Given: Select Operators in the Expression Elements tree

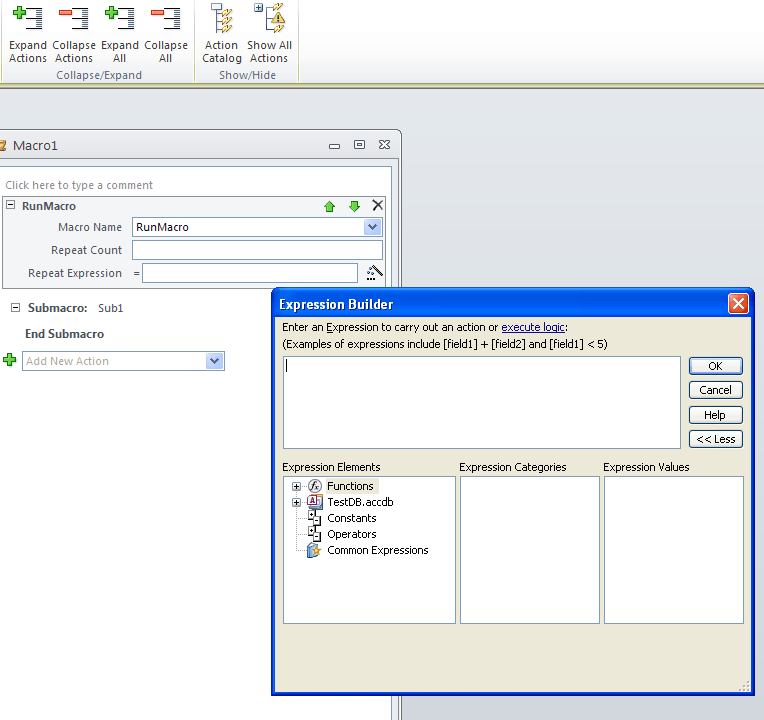Looking at the screenshot, I should point(351,534).
